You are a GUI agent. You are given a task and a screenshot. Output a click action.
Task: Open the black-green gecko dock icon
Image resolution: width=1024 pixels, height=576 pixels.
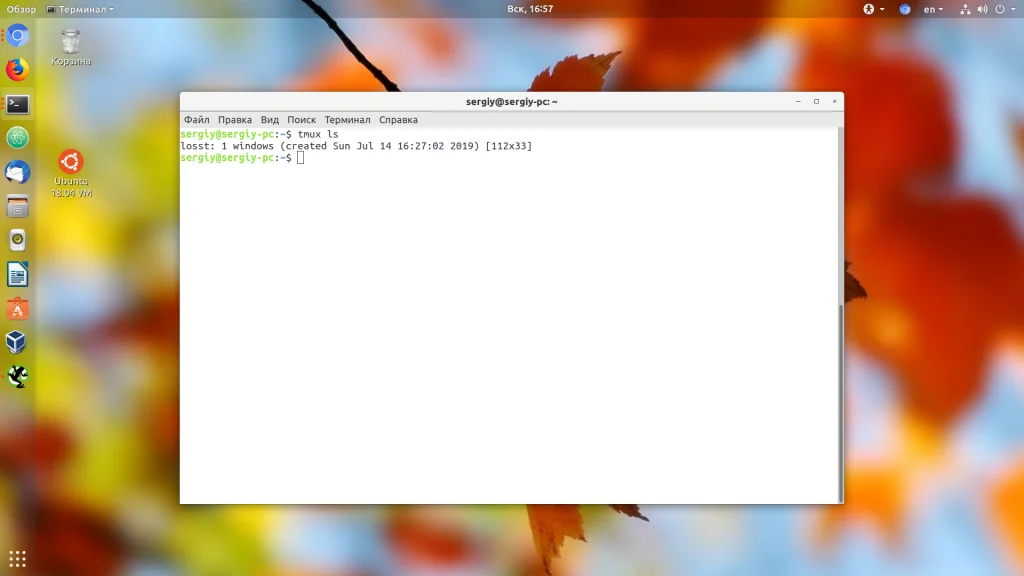coord(18,377)
